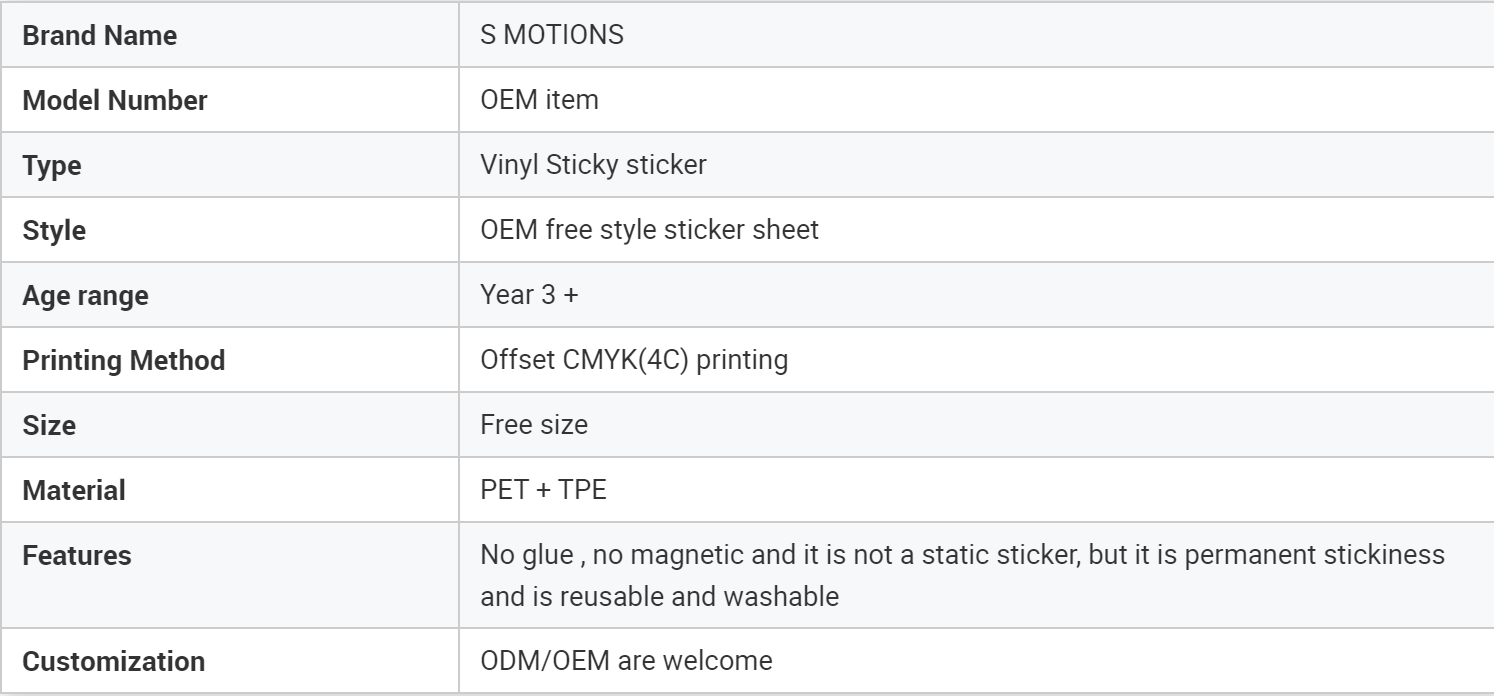Viewport: 1494px width, 696px height.
Task: Click the Customization row label
Action: (113, 661)
